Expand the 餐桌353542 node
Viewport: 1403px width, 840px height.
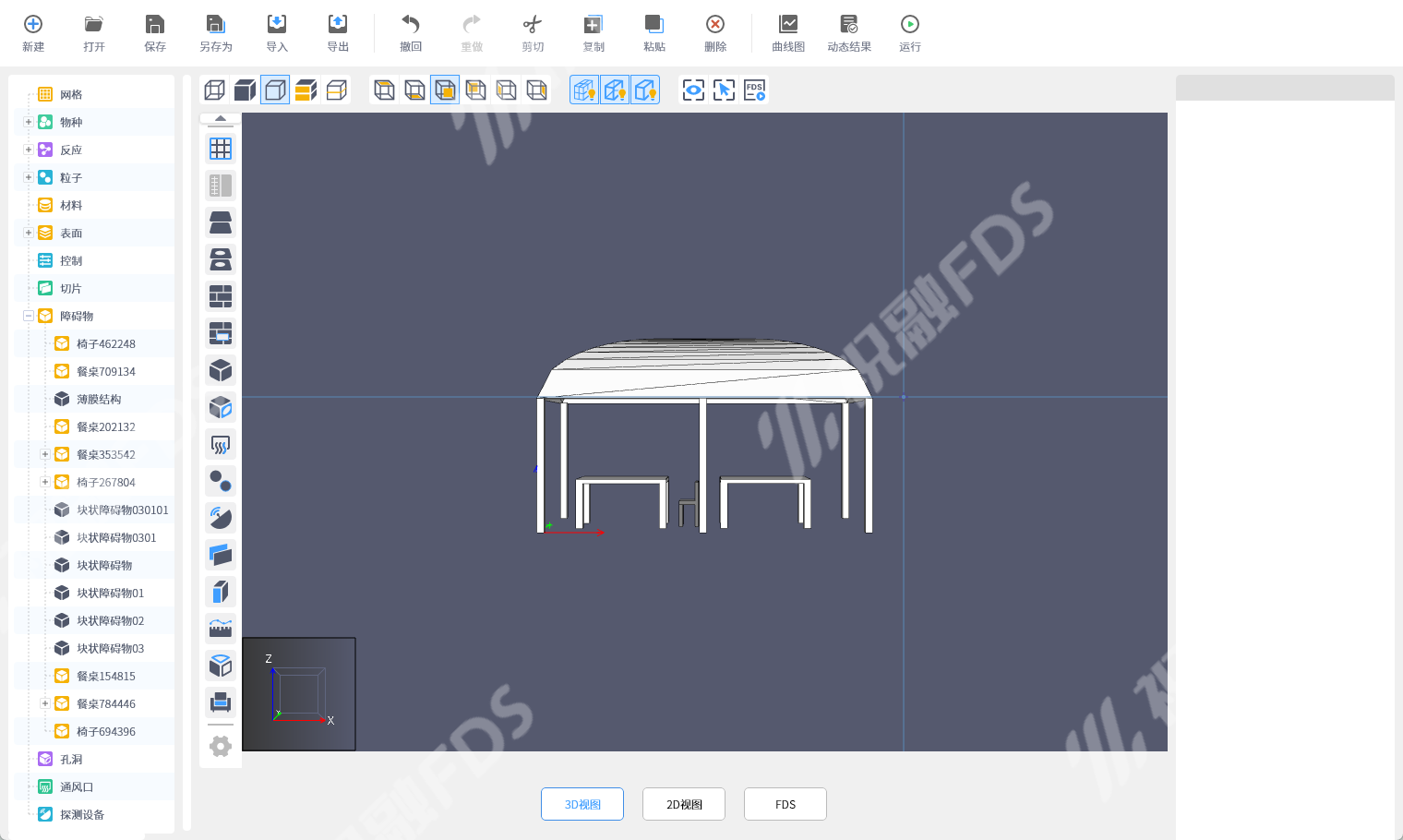pos(45,454)
